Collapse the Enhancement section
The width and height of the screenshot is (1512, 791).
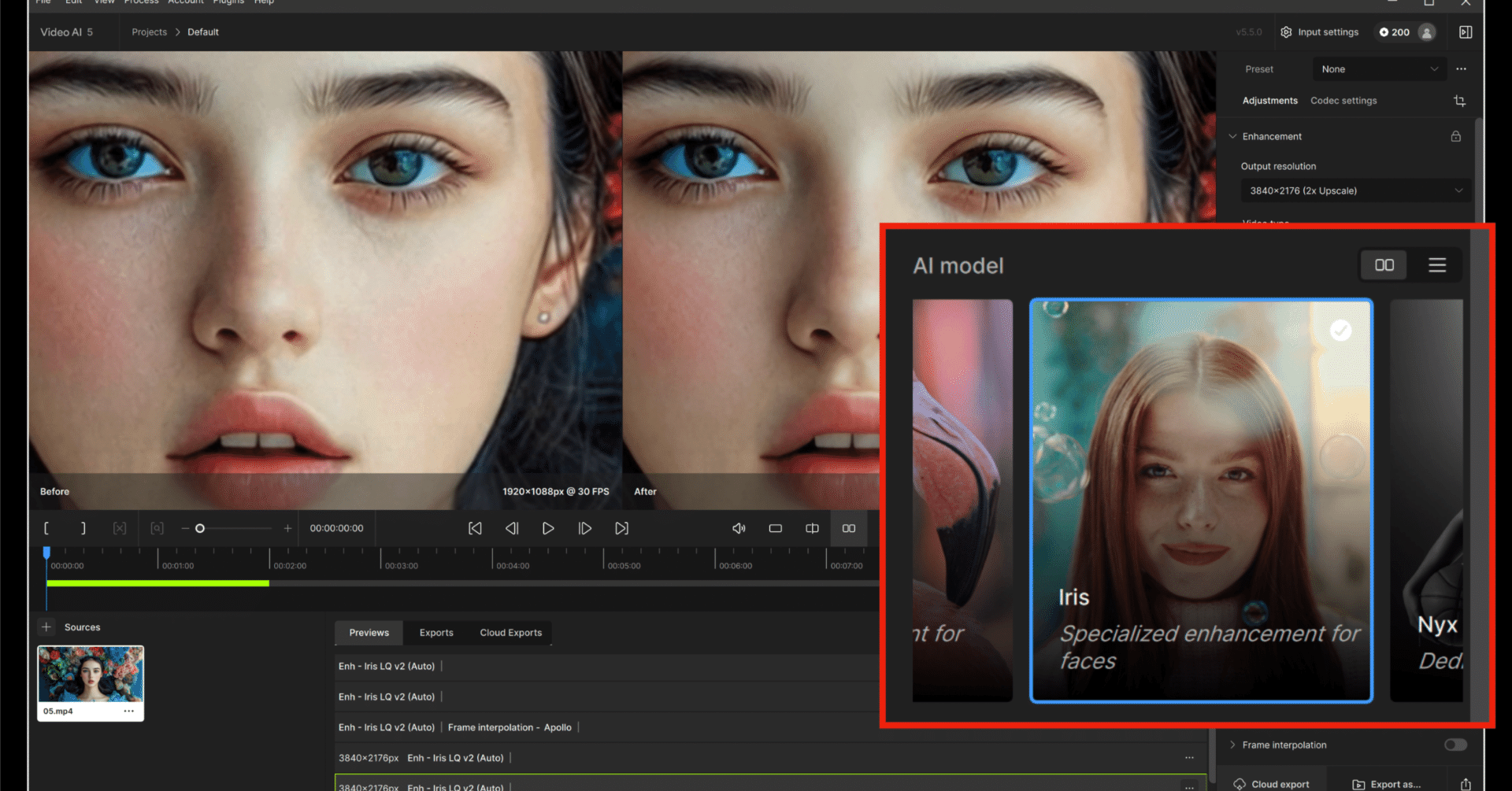(x=1233, y=136)
